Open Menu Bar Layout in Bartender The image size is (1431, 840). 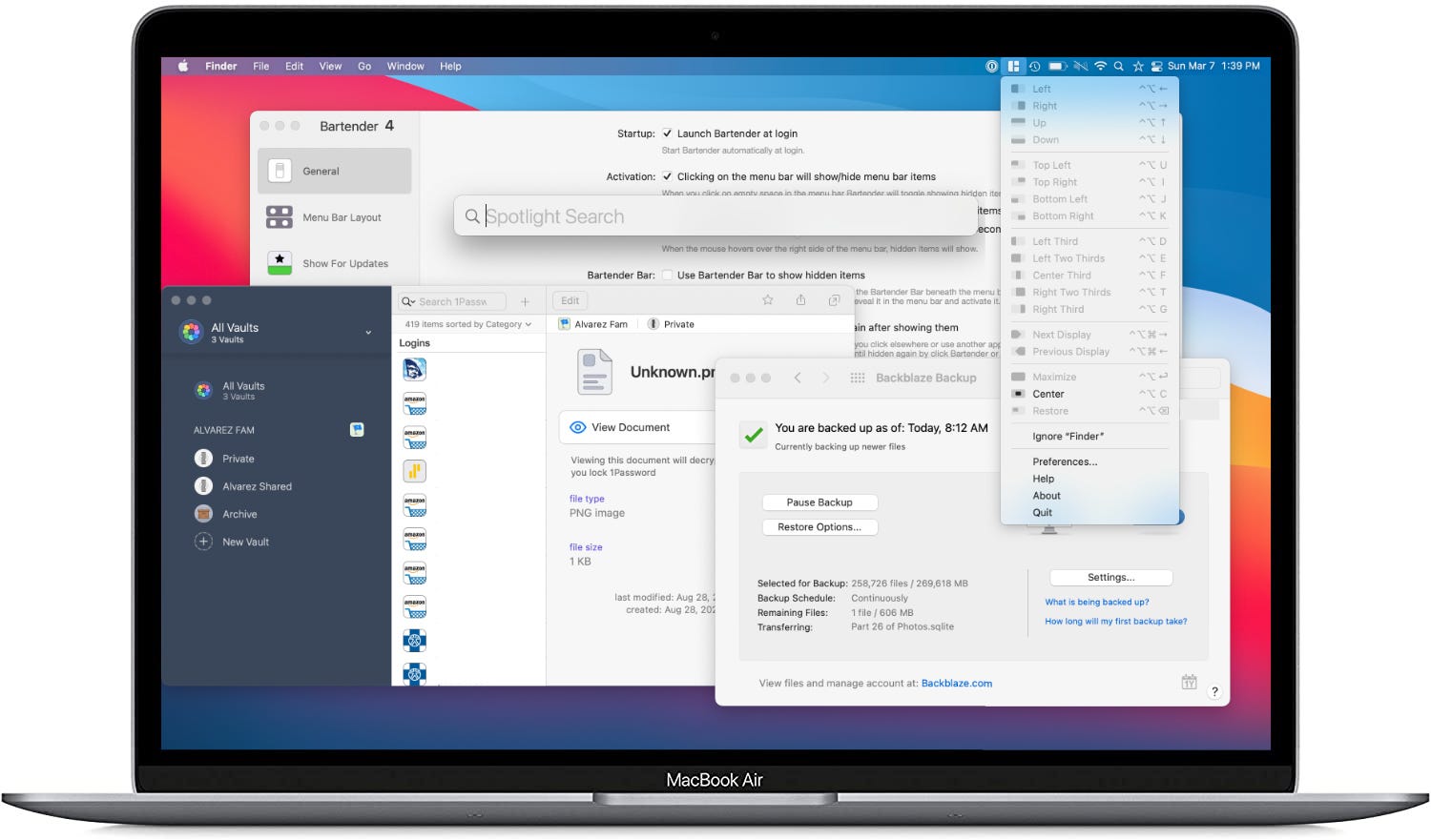point(334,217)
